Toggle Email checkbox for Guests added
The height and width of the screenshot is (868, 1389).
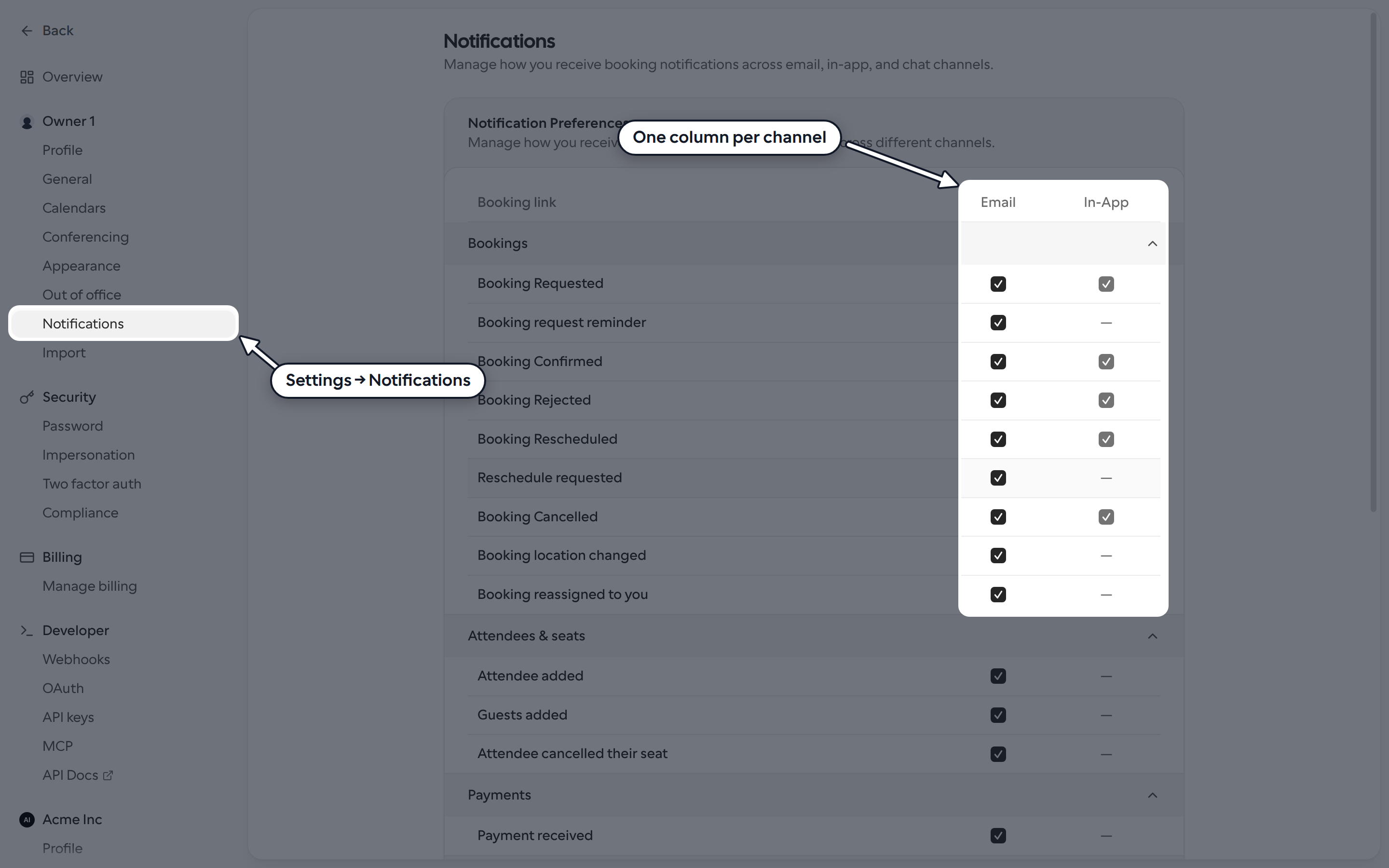pyautogui.click(x=998, y=715)
